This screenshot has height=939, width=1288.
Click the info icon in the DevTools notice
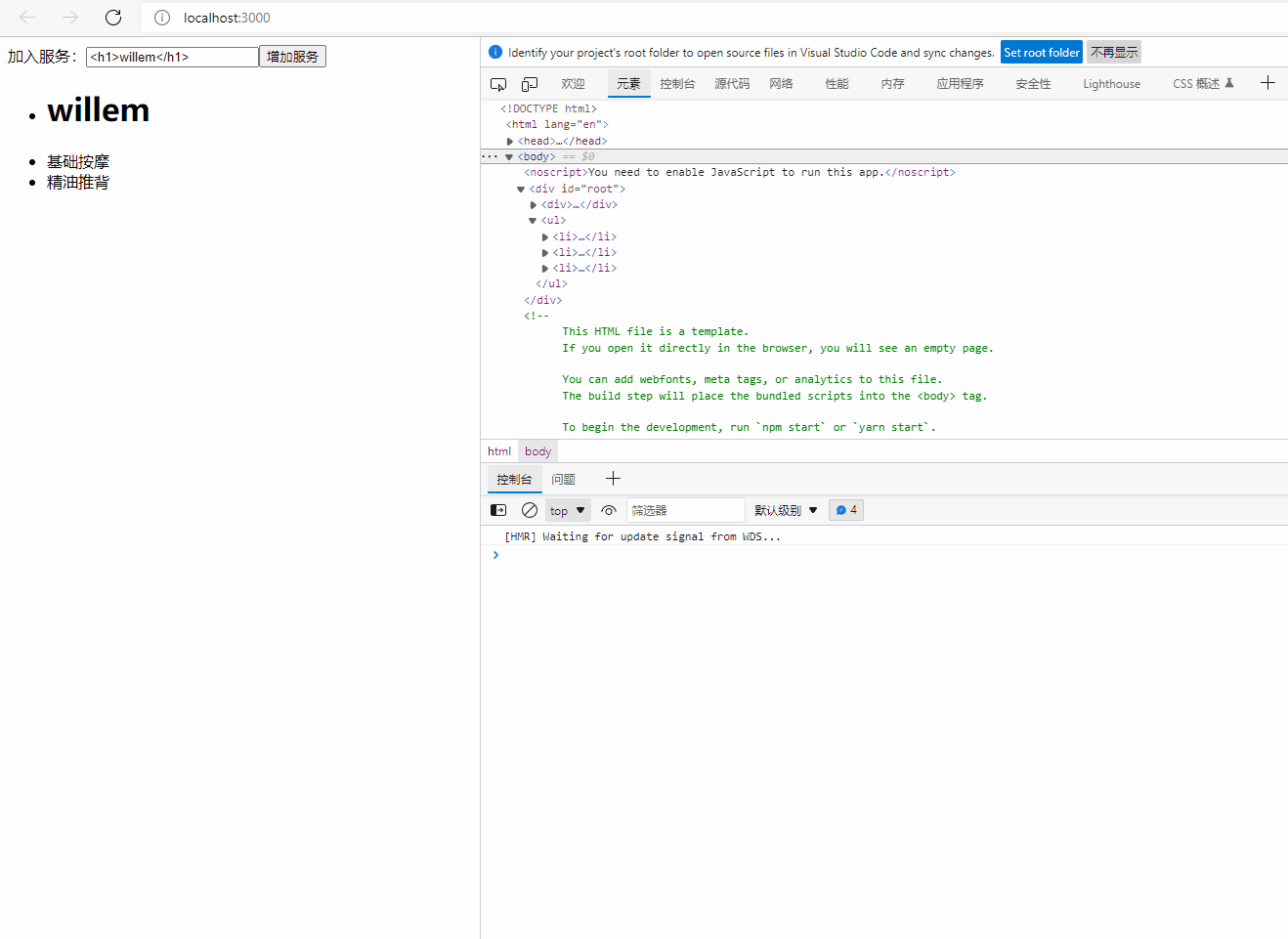point(495,52)
